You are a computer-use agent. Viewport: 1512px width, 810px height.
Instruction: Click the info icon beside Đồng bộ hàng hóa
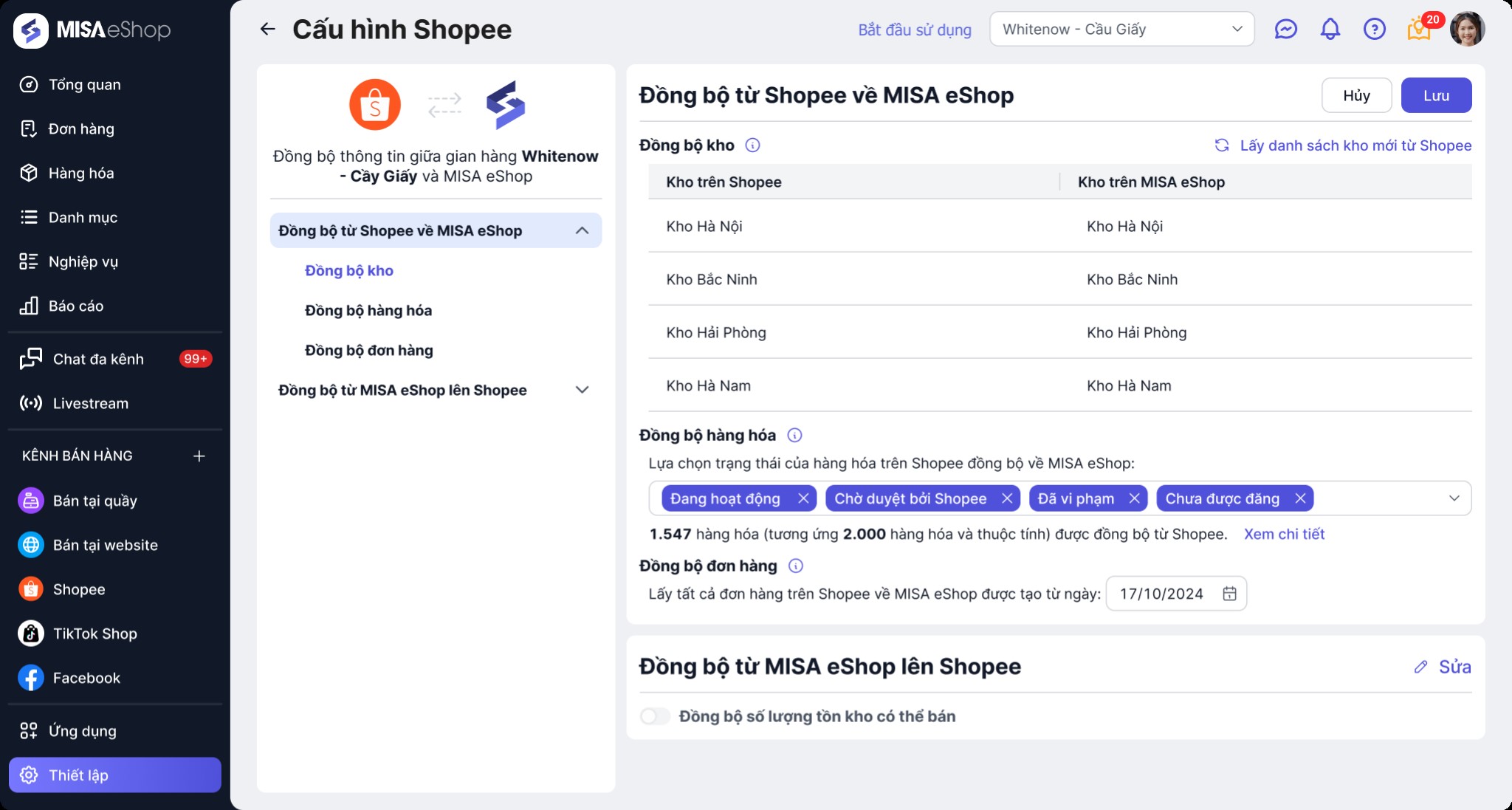pos(794,436)
